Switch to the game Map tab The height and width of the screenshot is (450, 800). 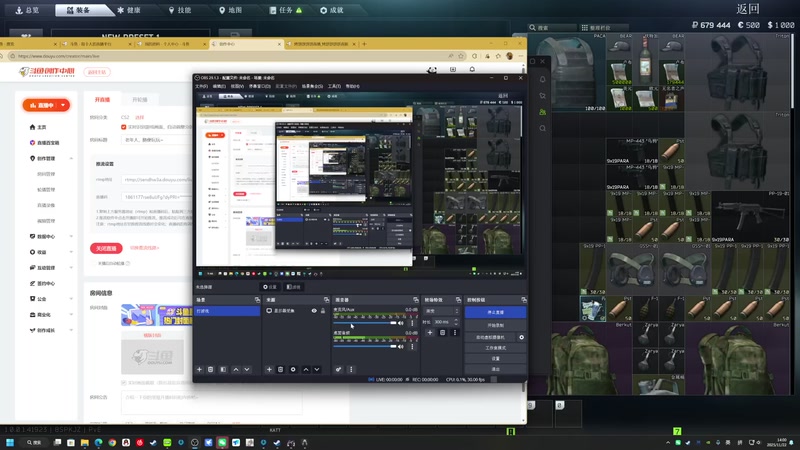[x=231, y=10]
